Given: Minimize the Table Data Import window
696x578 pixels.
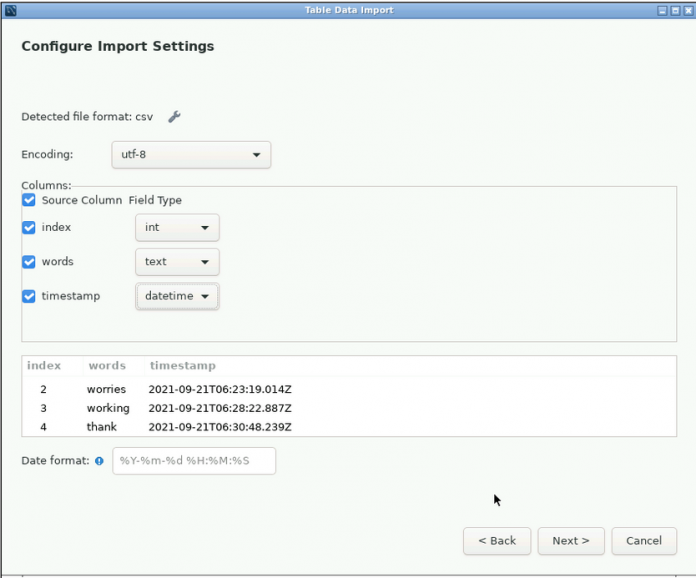Looking at the screenshot, I should pos(662,10).
